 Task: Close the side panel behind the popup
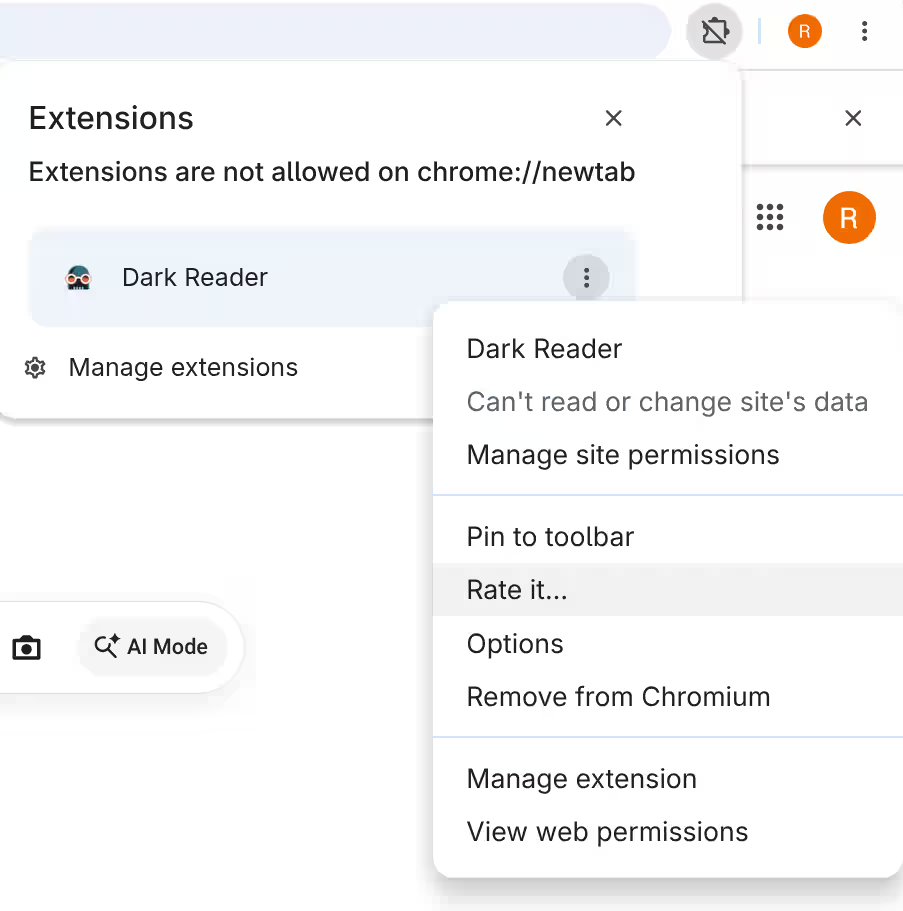click(x=853, y=118)
